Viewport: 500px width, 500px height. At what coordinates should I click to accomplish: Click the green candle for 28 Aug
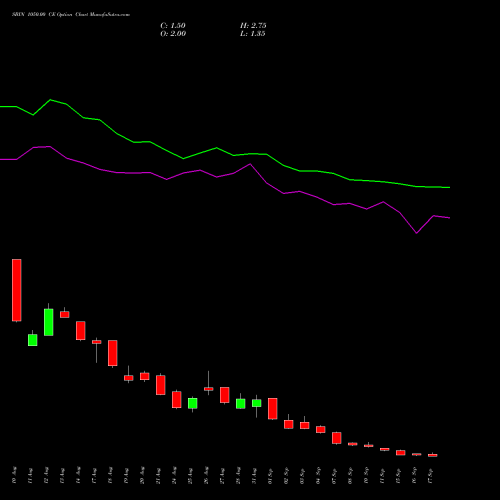click(241, 404)
